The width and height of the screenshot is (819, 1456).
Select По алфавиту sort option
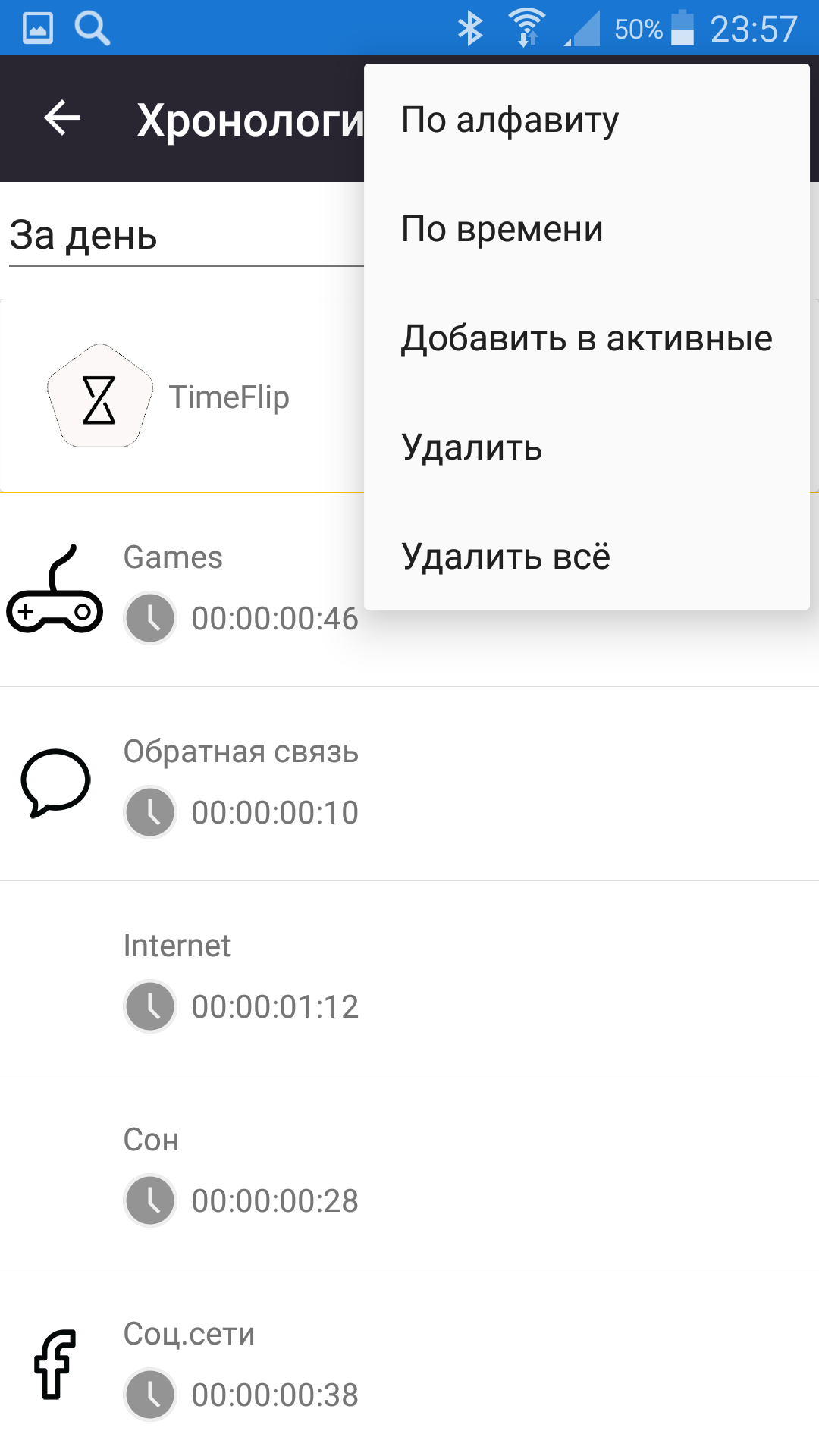(x=587, y=119)
